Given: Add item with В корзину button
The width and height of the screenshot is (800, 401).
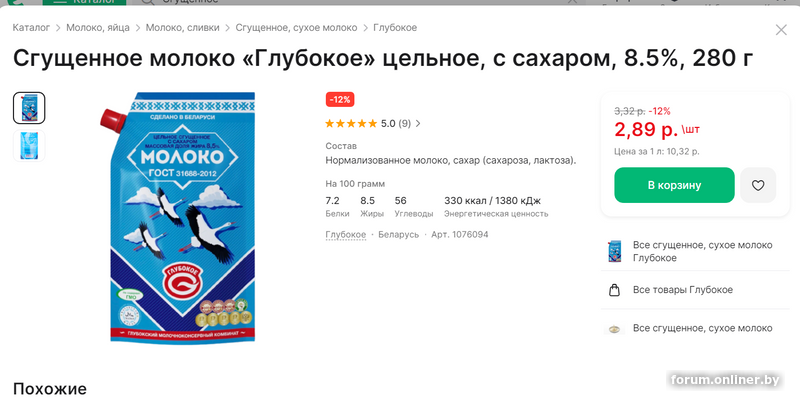Looking at the screenshot, I should pyautogui.click(x=674, y=185).
